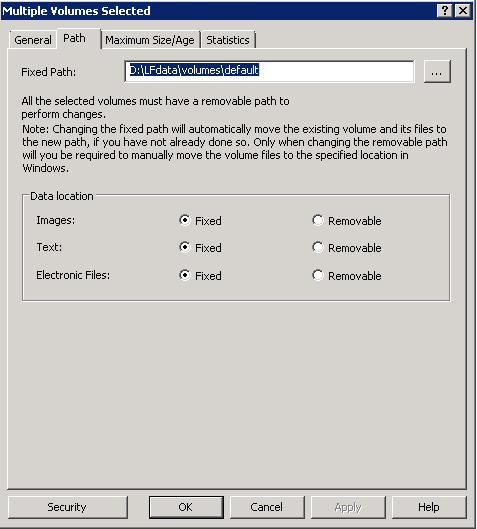Open the Maximum Size/Age tab
477x529 pixels.
pos(150,40)
